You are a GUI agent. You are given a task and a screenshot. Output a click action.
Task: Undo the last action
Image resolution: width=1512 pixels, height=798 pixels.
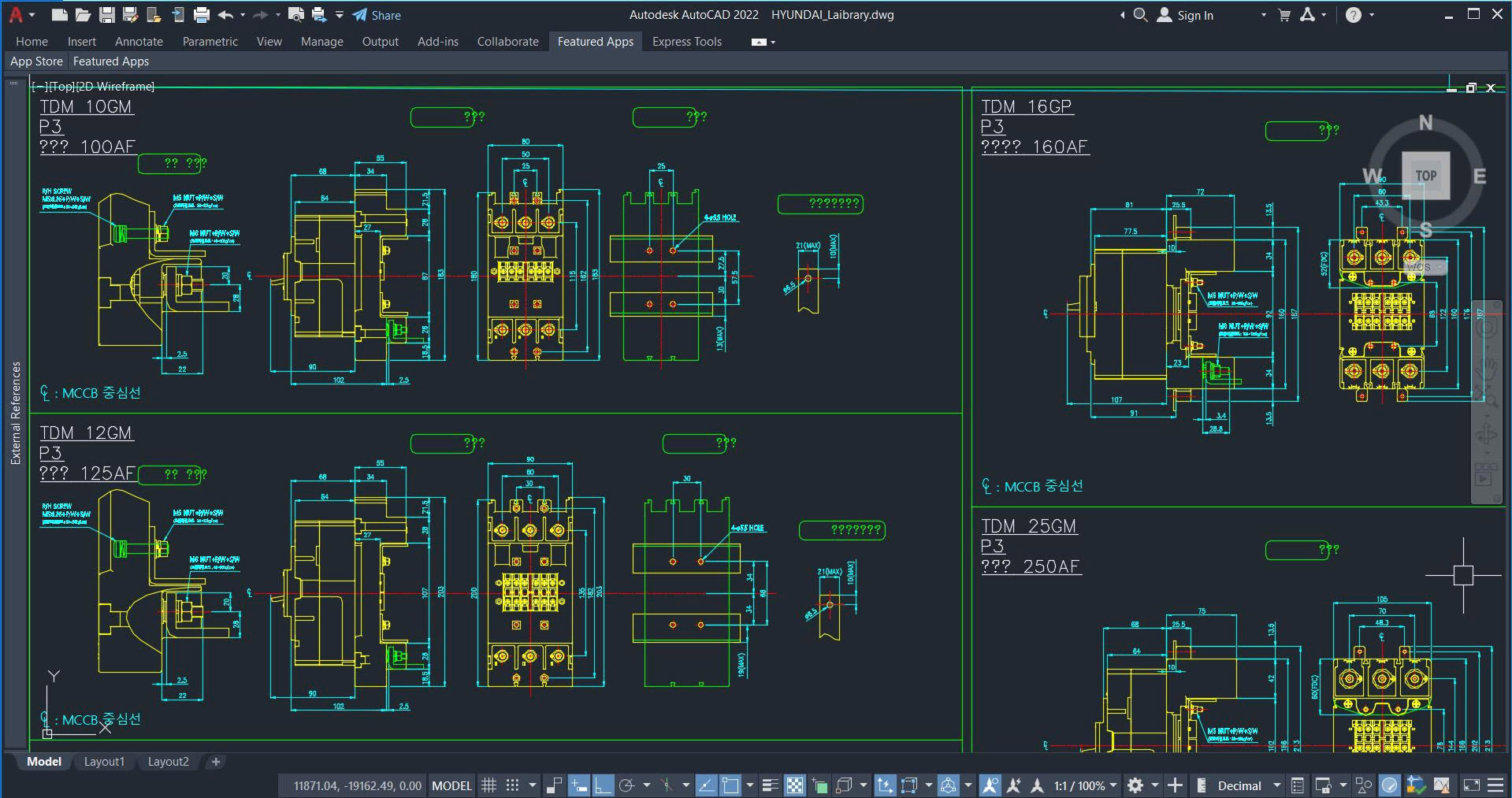tap(225, 14)
